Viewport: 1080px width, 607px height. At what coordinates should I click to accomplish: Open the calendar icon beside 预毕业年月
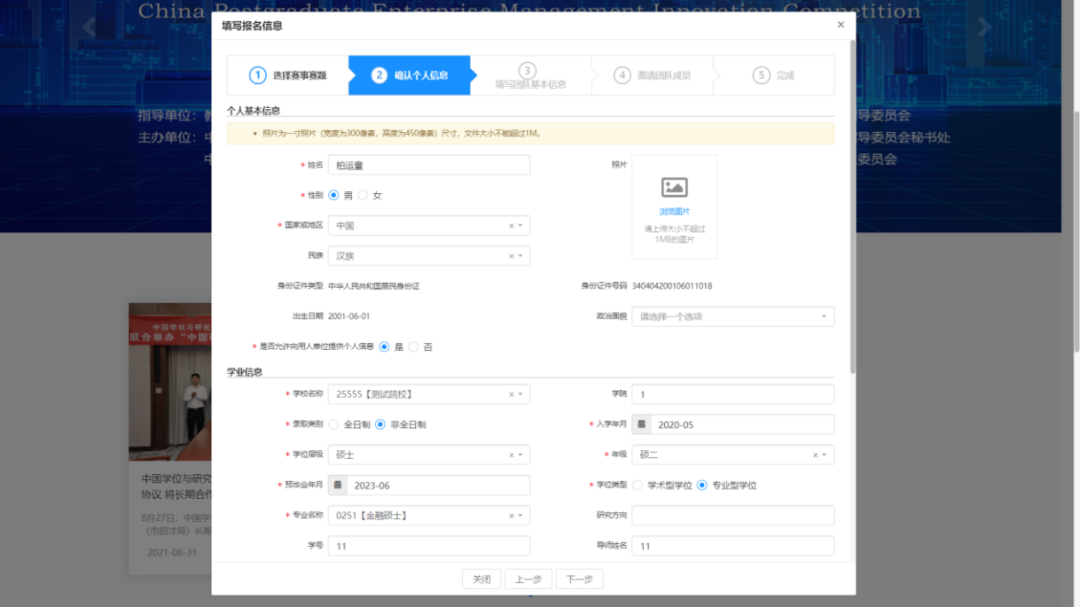pos(338,486)
